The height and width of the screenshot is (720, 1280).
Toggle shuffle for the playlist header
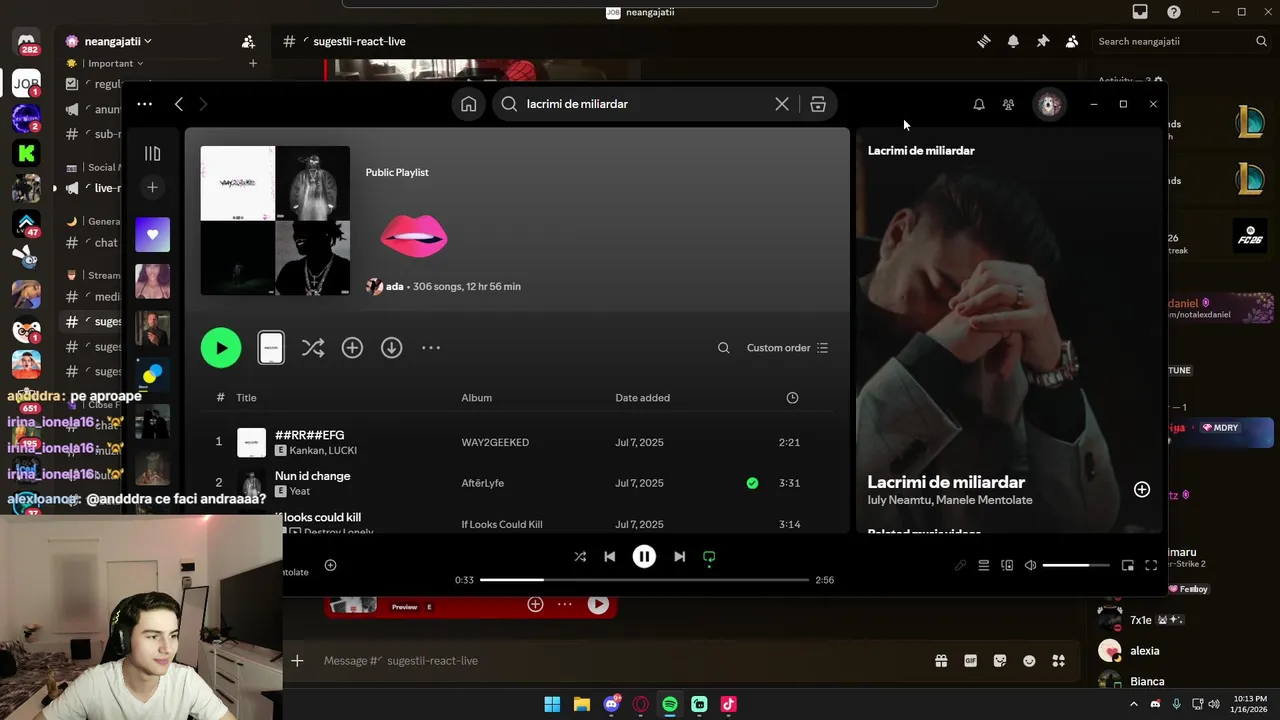[x=313, y=348]
